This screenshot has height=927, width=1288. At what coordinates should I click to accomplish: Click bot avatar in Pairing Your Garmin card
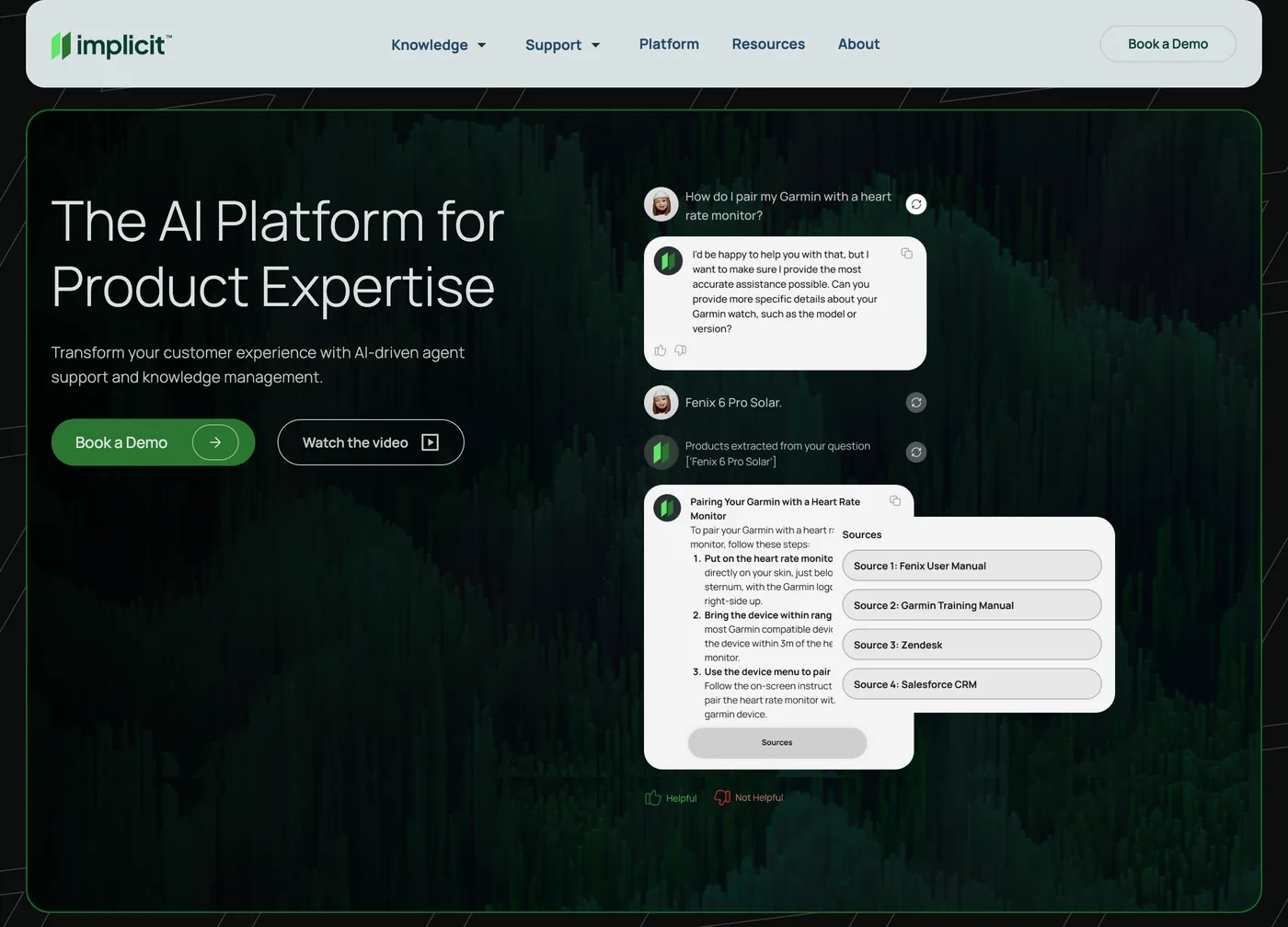coord(667,508)
